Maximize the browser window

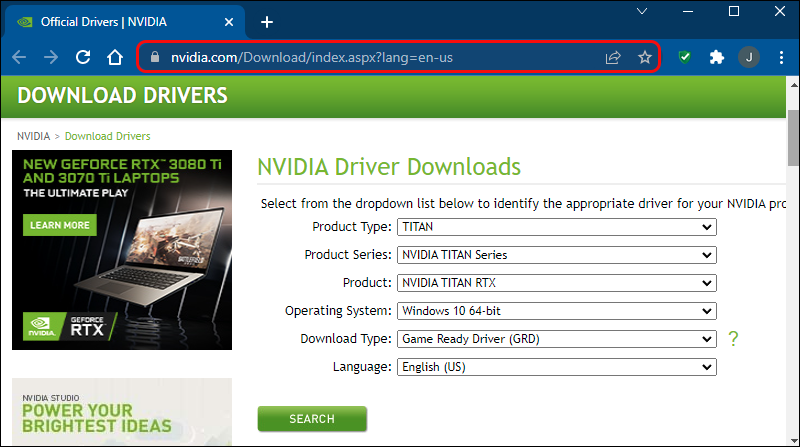pos(734,11)
